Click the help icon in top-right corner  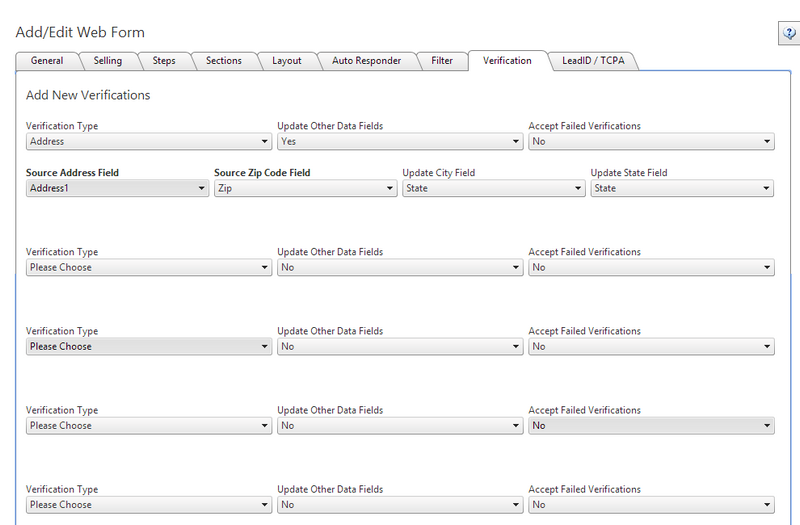(788, 34)
